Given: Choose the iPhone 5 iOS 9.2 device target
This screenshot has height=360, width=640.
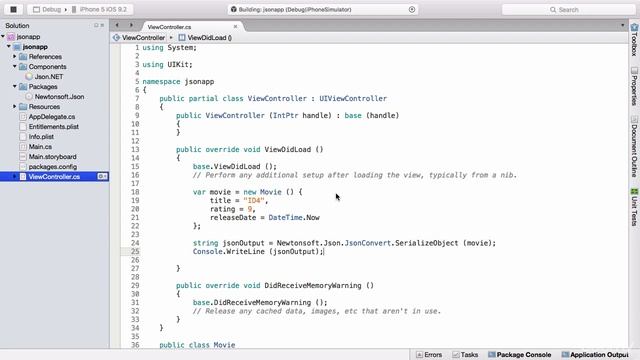Looking at the screenshot, I should pos(99,9).
